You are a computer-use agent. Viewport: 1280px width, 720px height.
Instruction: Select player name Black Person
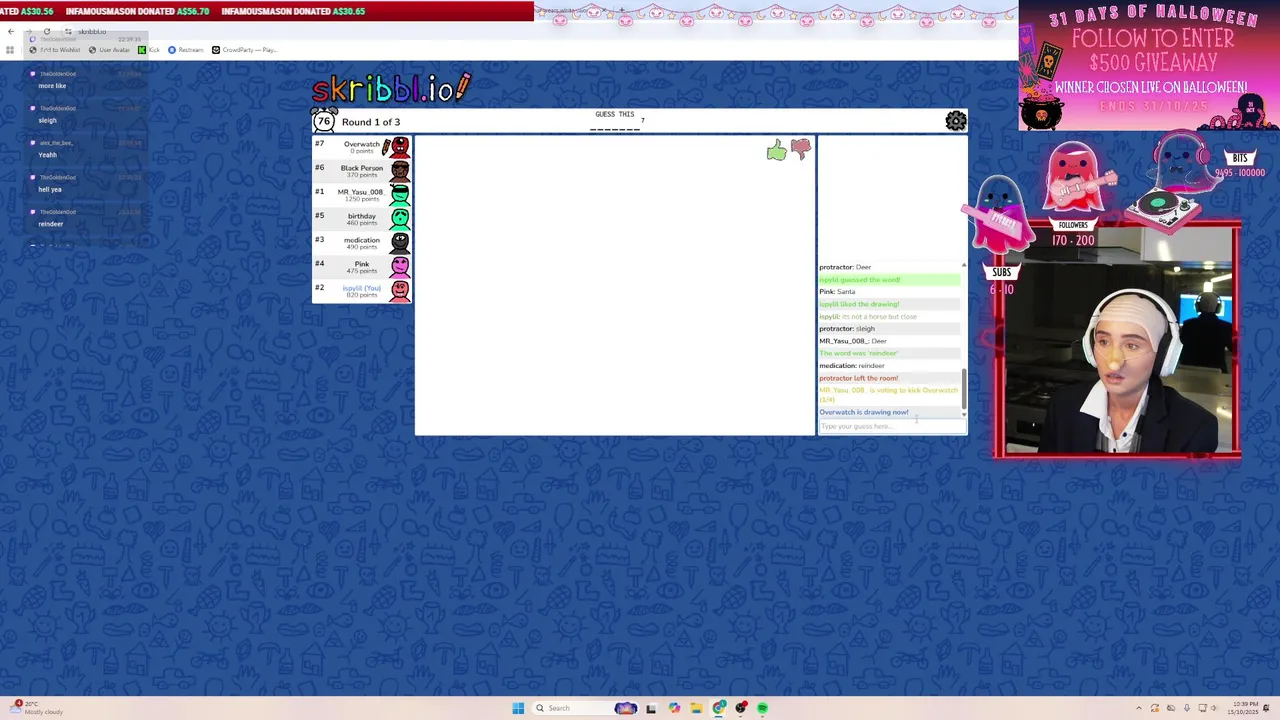click(361, 168)
